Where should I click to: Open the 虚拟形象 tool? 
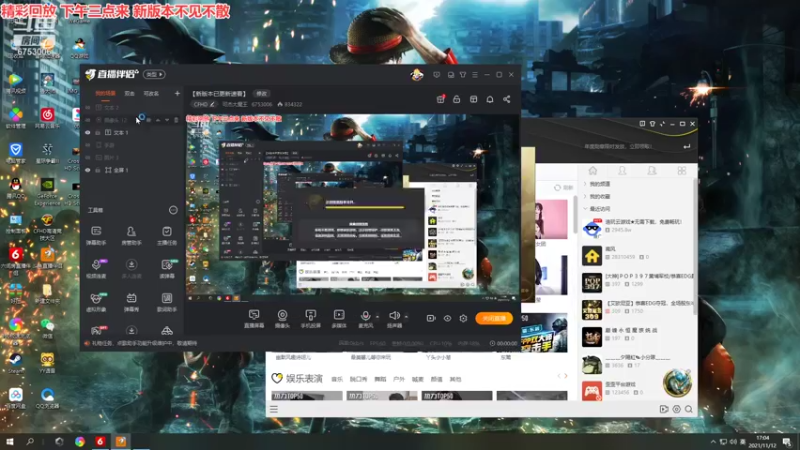[96, 302]
